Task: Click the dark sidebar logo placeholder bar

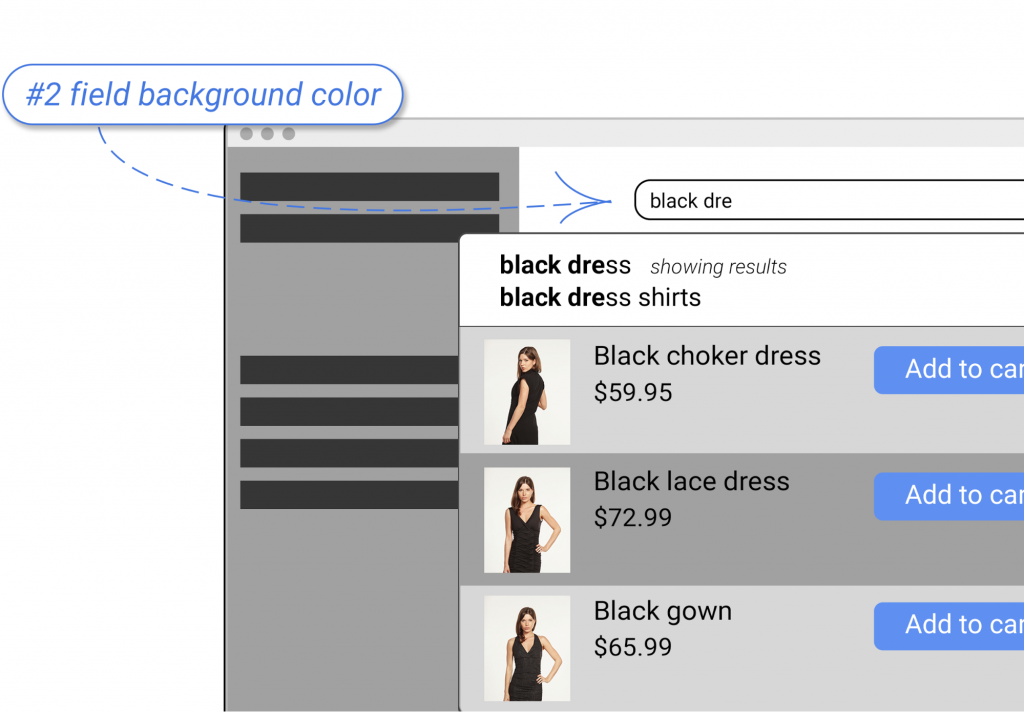Action: 369,185
